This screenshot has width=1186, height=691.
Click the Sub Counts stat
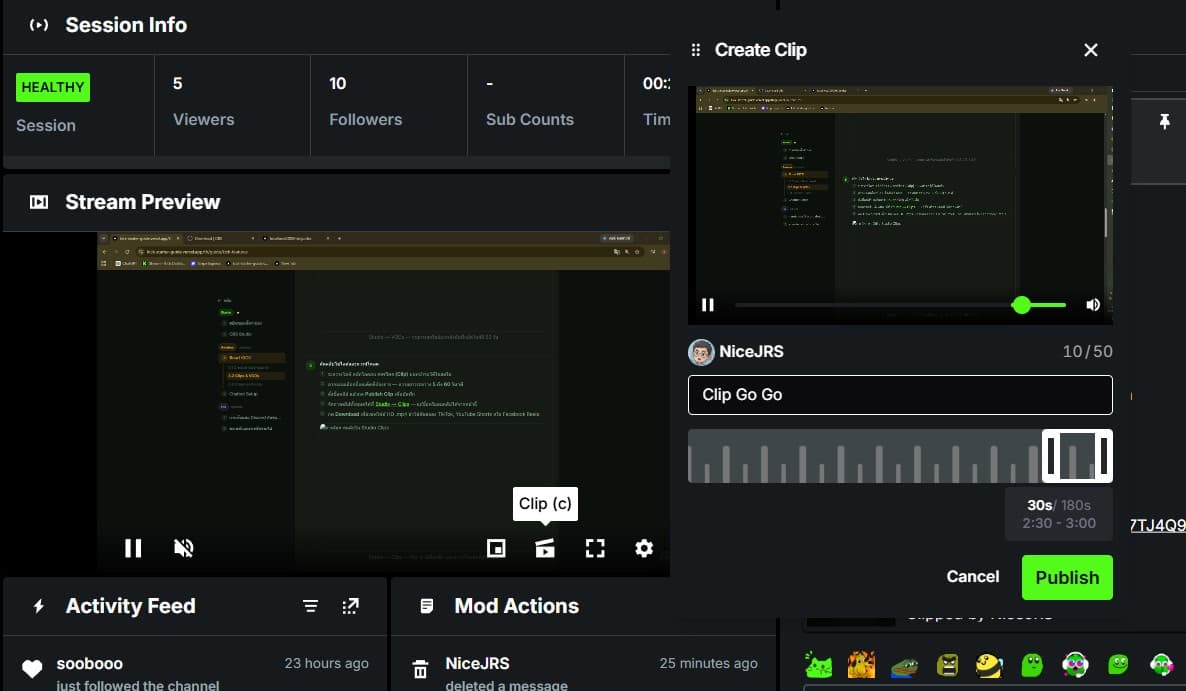point(529,101)
